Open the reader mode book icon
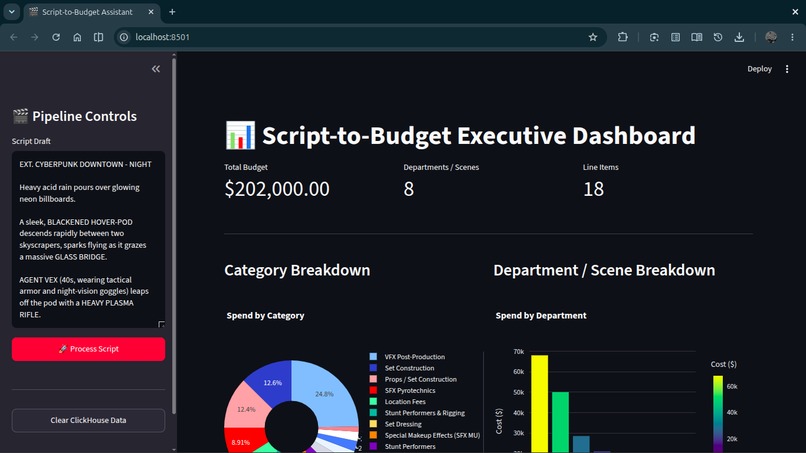806x453 pixels. [x=697, y=37]
